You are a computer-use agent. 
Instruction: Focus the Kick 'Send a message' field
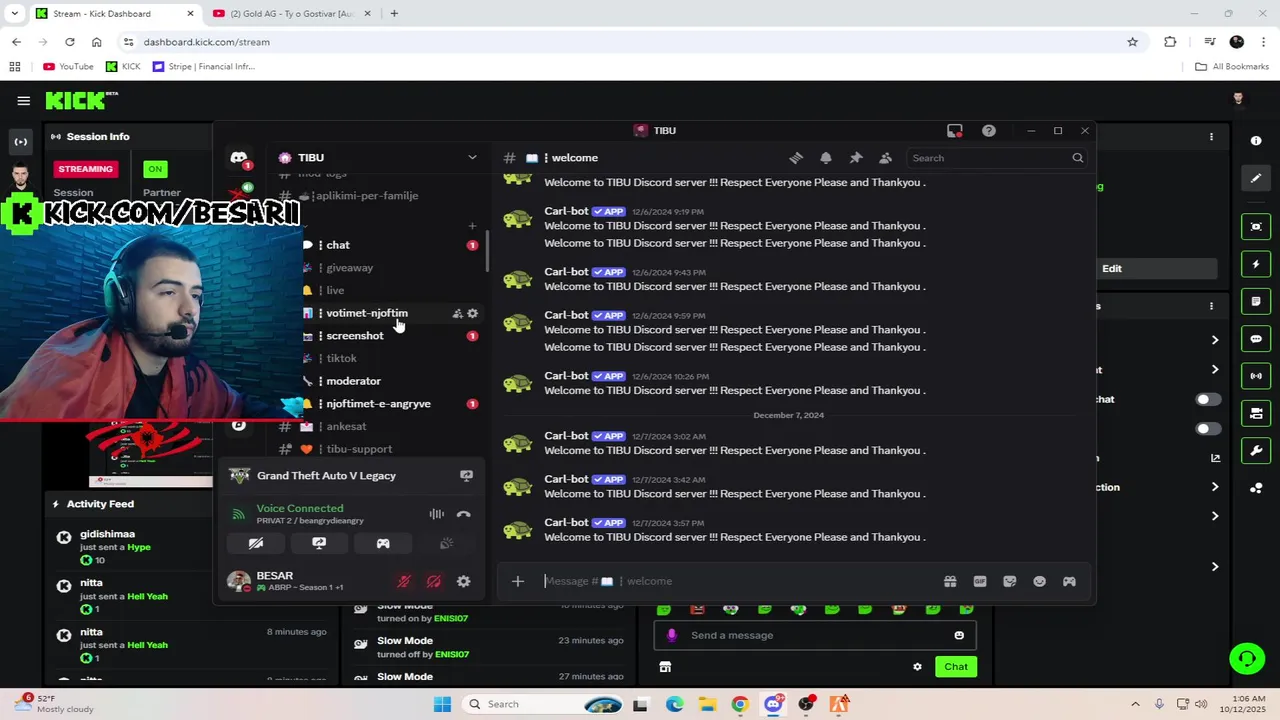815,635
